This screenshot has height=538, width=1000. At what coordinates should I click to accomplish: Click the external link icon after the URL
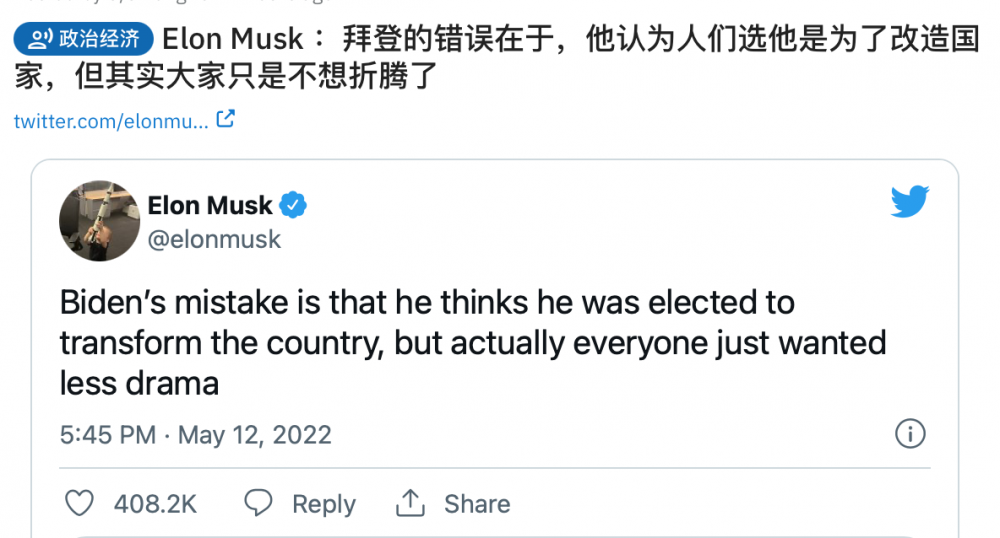[226, 119]
